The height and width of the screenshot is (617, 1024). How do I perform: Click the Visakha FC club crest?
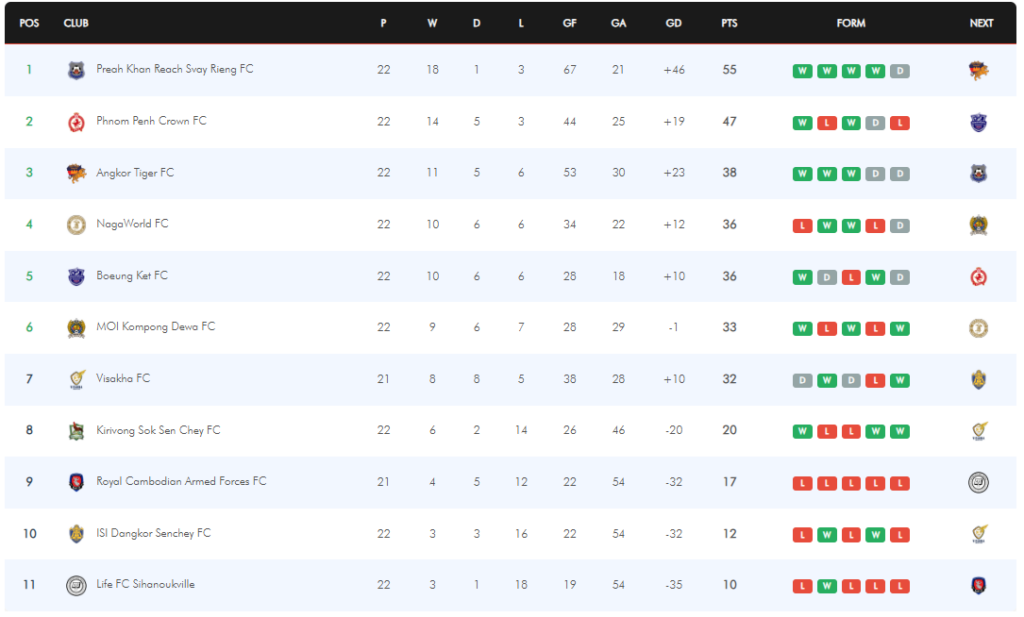[x=76, y=379]
